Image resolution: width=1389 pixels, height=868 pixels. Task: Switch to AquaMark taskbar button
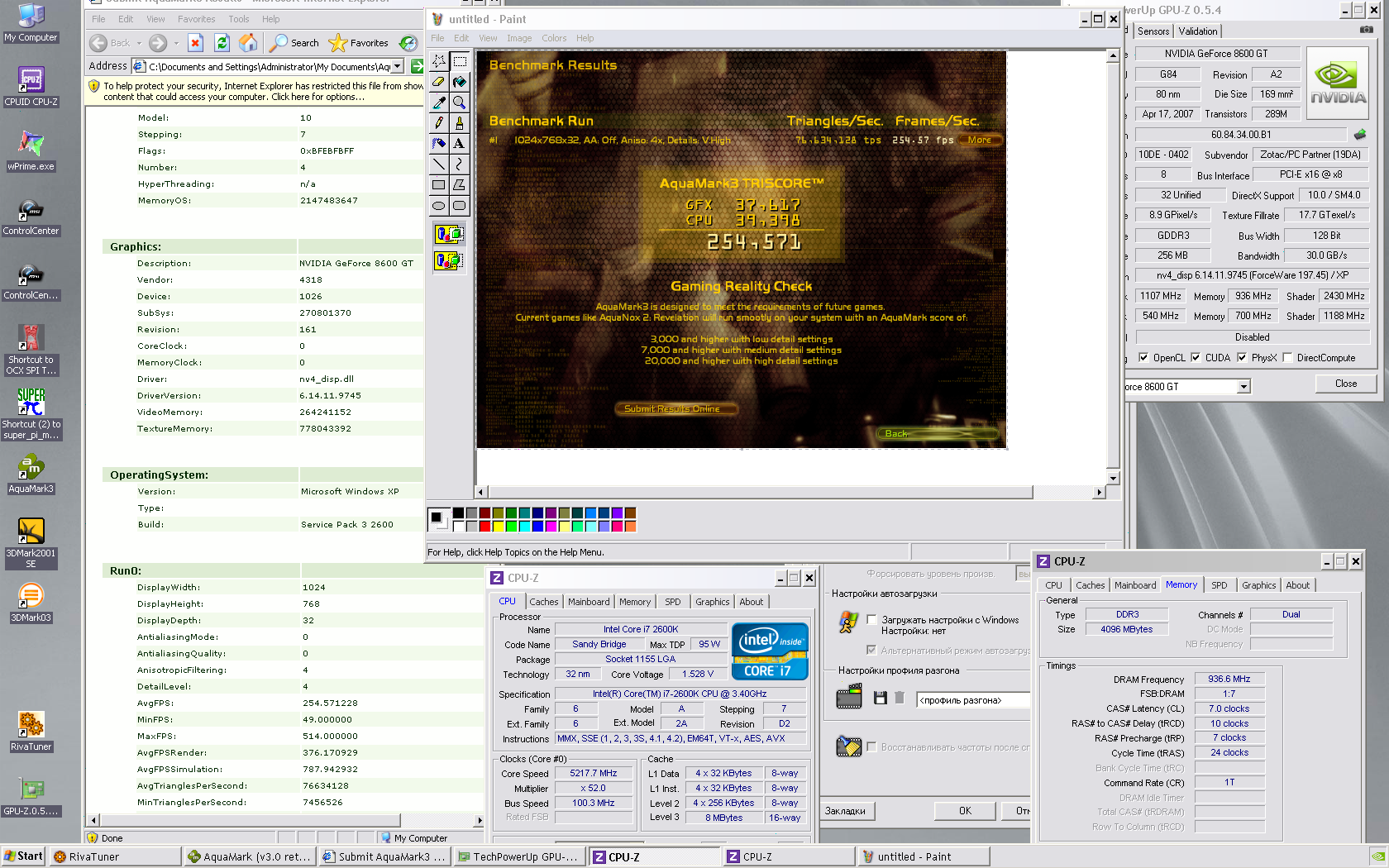[250, 856]
